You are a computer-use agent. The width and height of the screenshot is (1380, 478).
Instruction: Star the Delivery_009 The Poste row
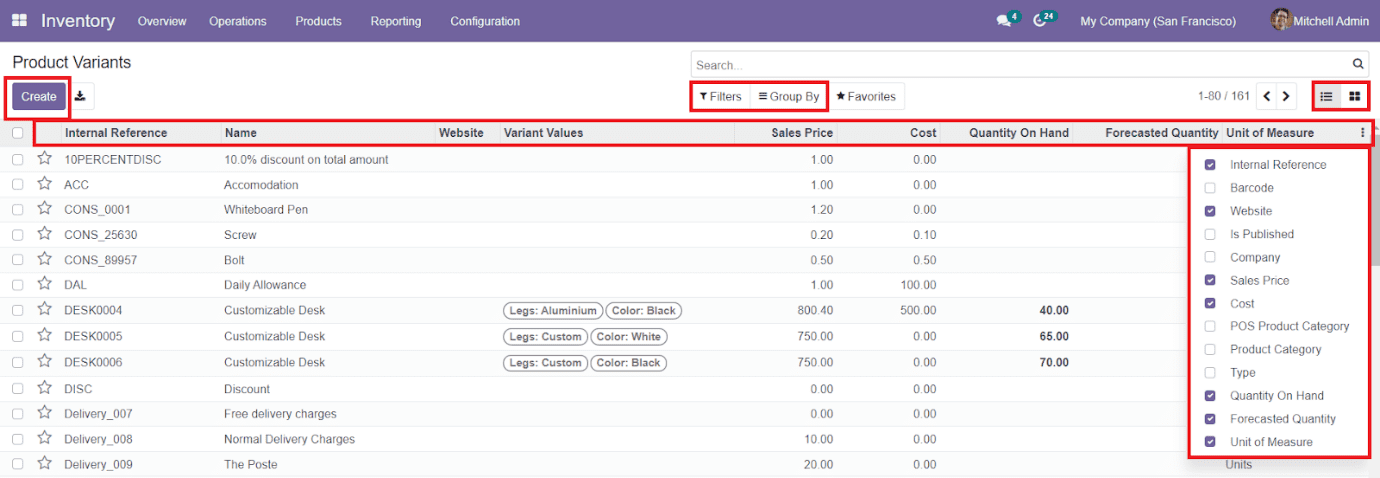44,464
